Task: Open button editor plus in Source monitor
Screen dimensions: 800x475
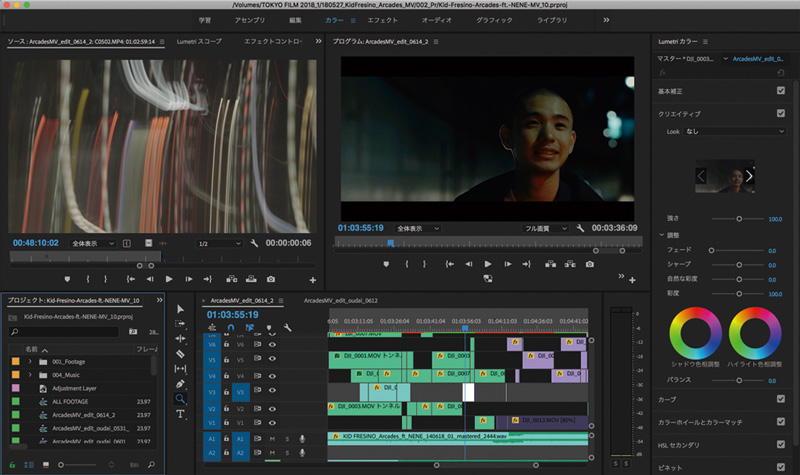Action: [x=313, y=280]
